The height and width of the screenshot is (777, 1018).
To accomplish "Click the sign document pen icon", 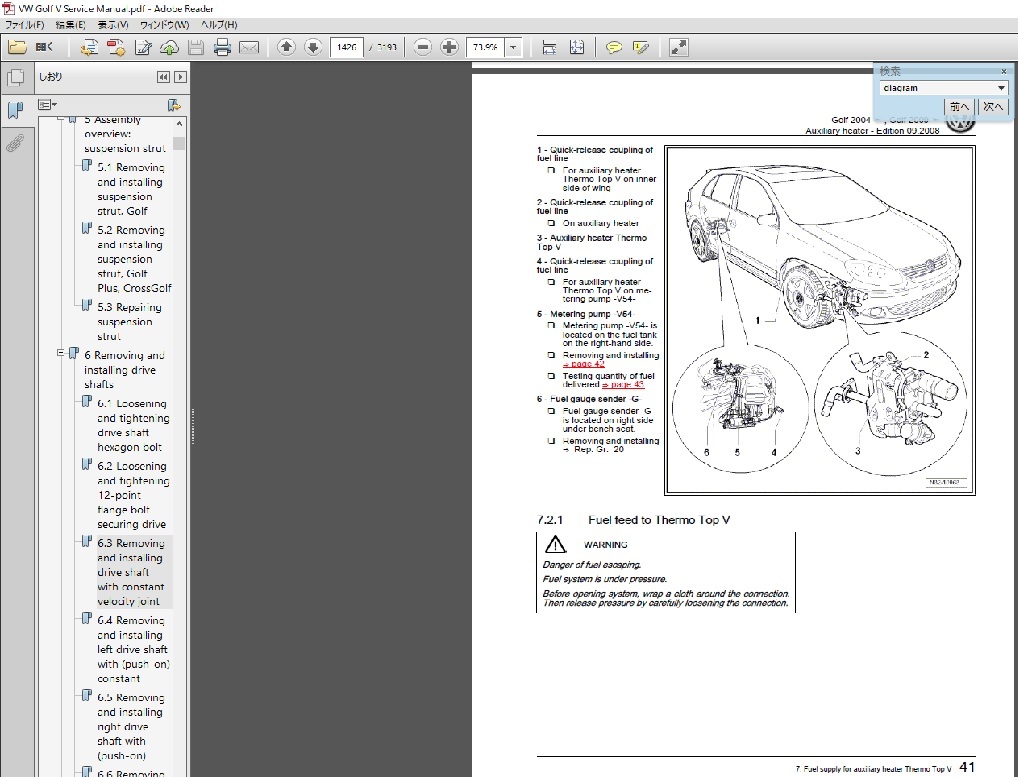I will (x=143, y=47).
